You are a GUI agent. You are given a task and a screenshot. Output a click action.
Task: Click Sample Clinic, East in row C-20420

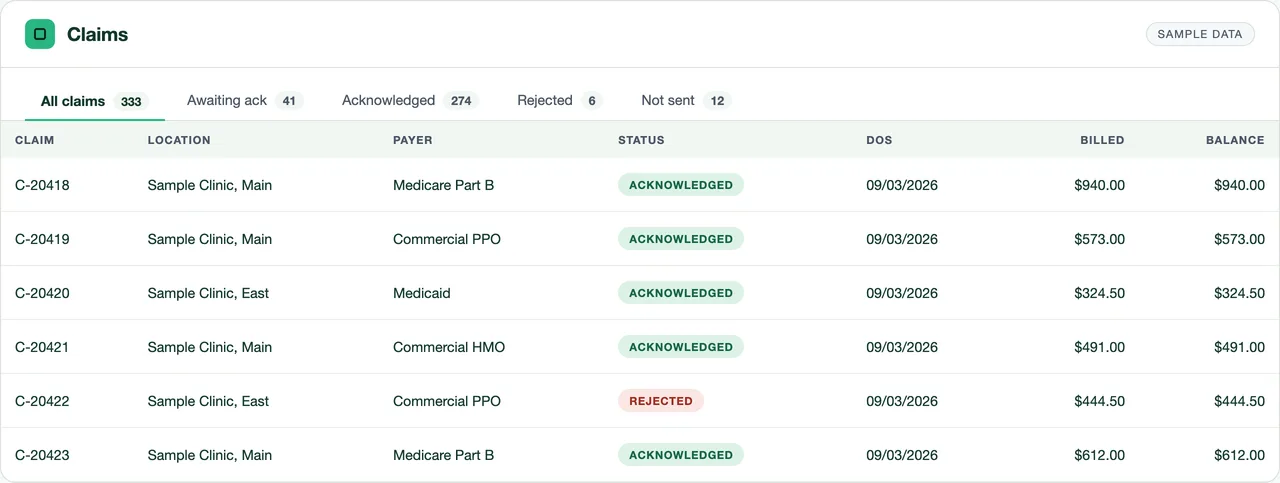point(208,293)
